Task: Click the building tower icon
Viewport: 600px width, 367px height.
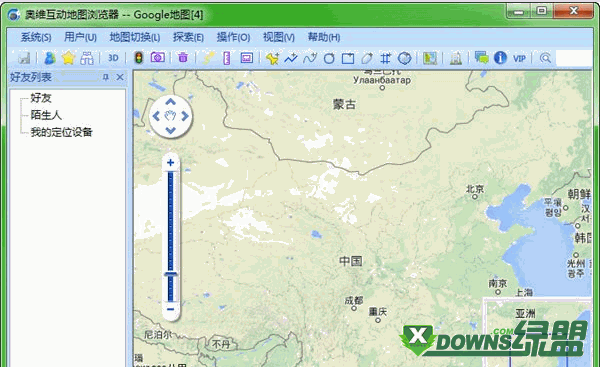Action: [x=455, y=59]
